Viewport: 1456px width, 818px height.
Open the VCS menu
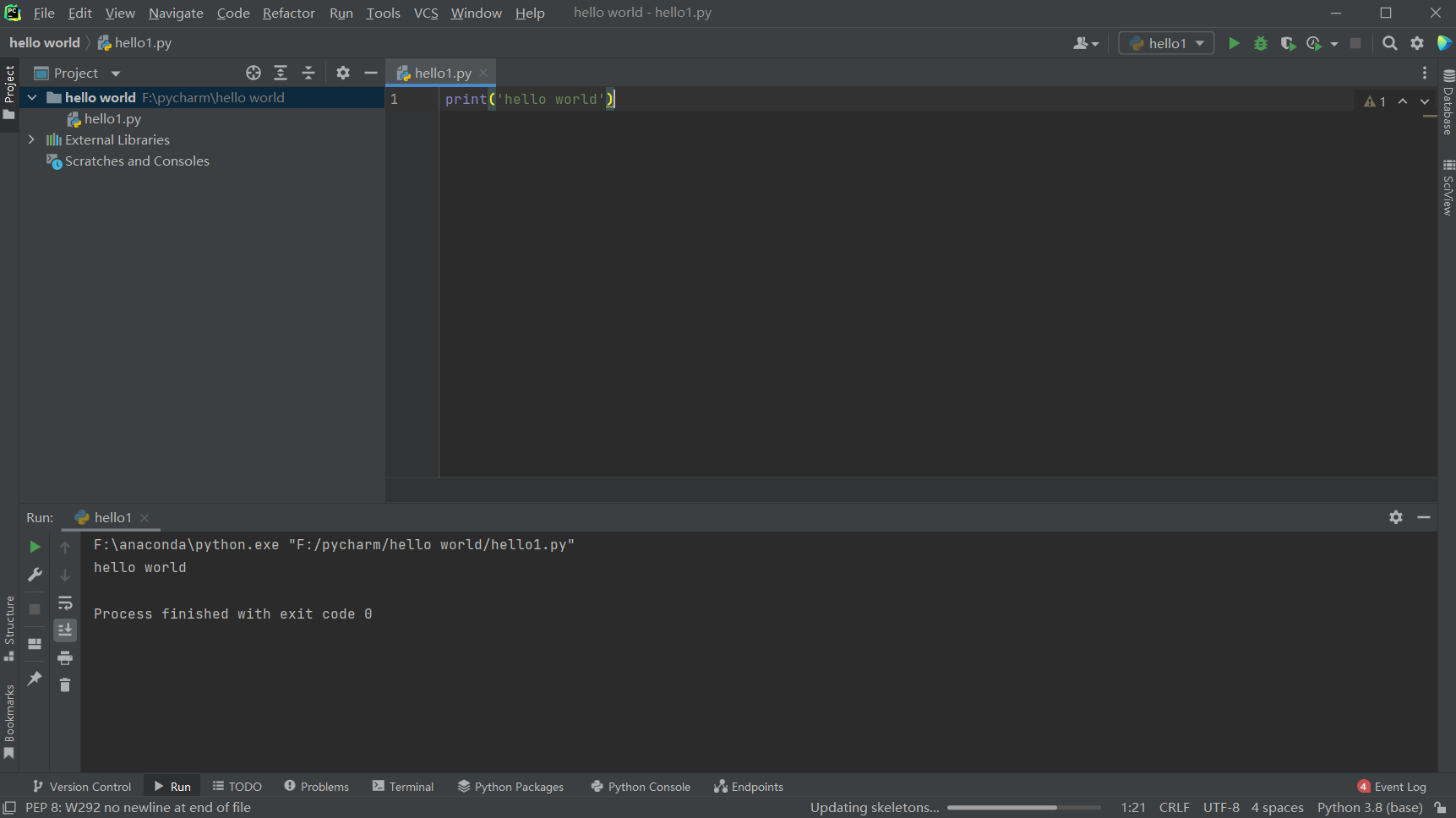coord(426,13)
